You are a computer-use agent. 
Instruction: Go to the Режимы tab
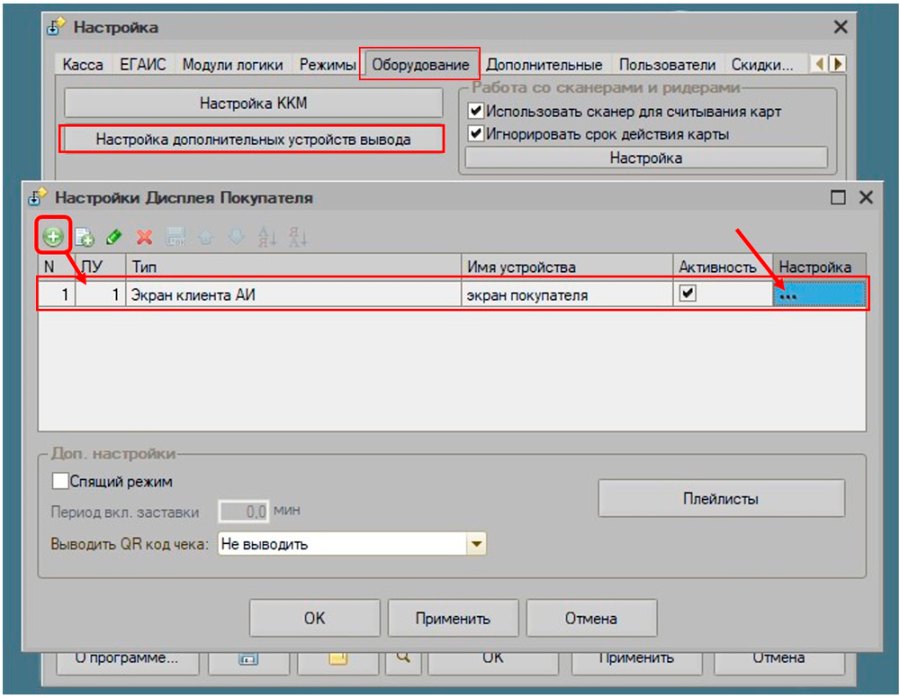click(328, 64)
